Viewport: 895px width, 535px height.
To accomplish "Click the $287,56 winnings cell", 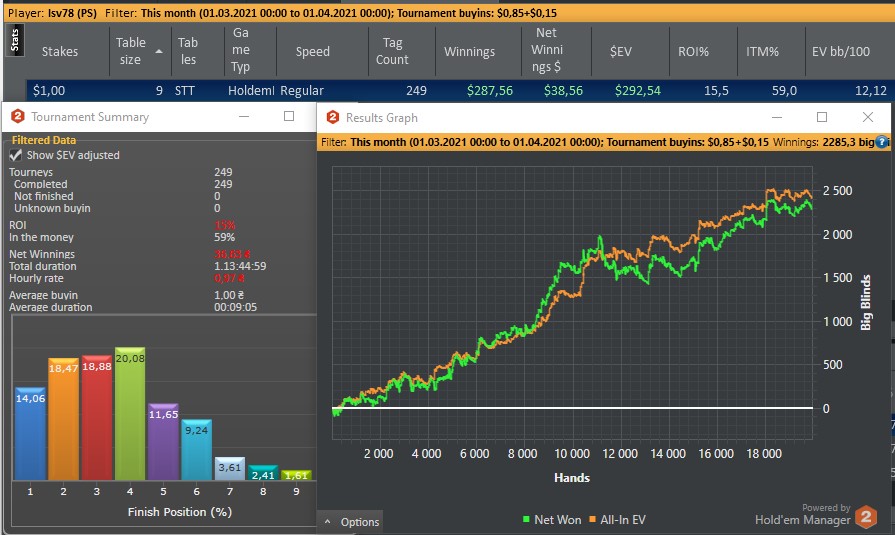I will pyautogui.click(x=490, y=90).
